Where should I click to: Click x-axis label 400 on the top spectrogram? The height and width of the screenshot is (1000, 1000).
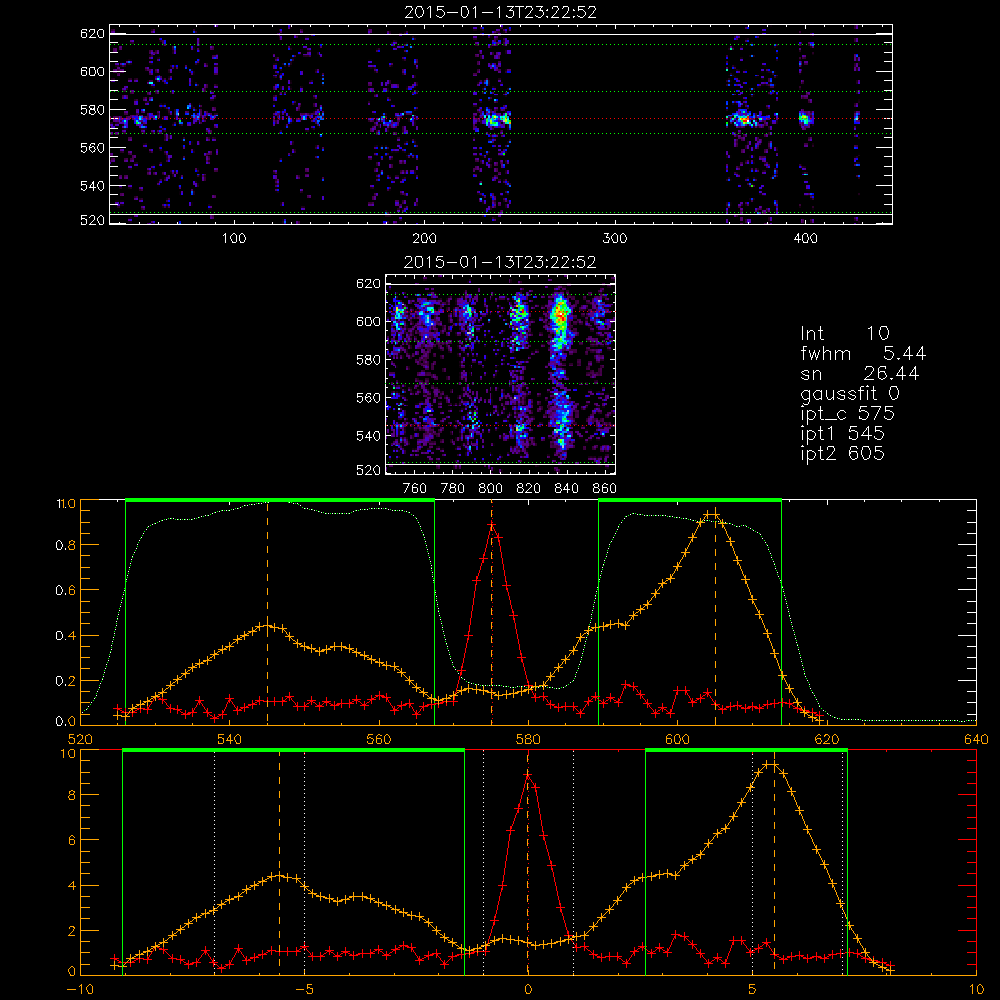(805, 239)
